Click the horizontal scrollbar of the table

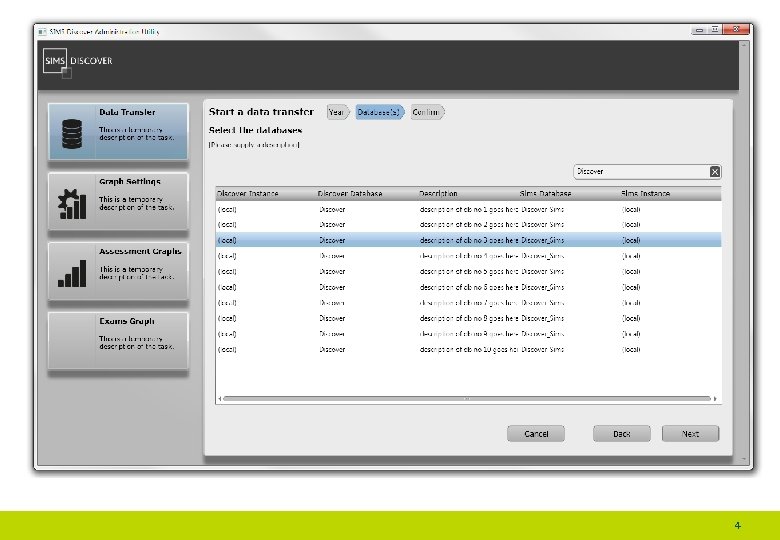pos(467,399)
